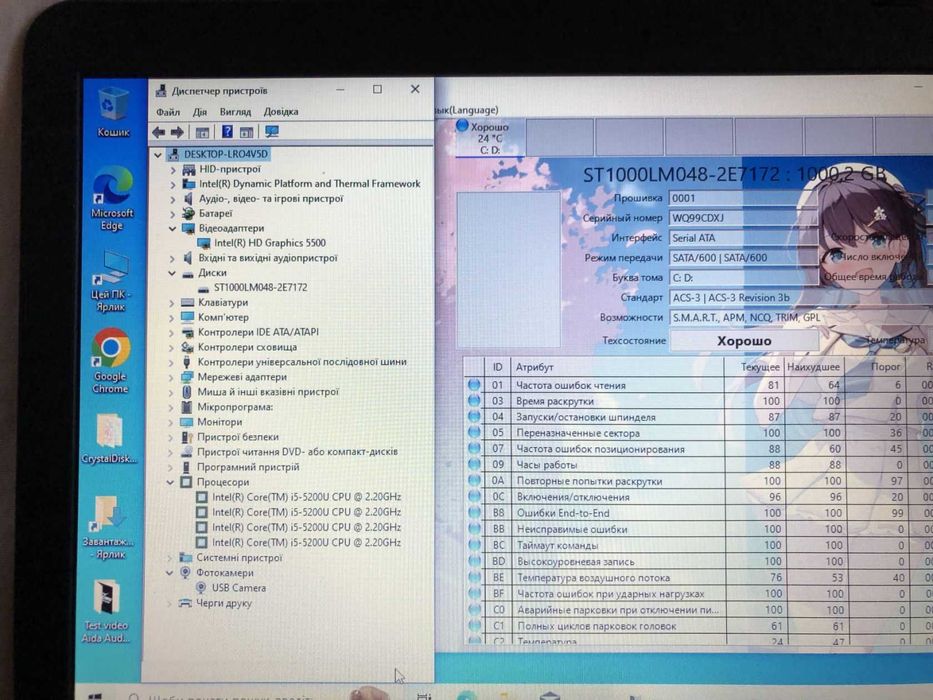This screenshot has height=700, width=933.
Task: Click the scan for hardware changes monitor icon
Action: click(272, 132)
